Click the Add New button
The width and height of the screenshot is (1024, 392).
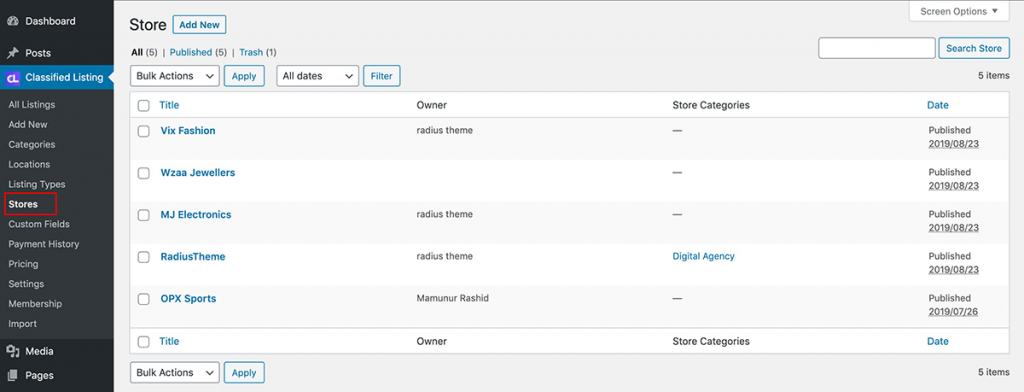click(x=199, y=25)
